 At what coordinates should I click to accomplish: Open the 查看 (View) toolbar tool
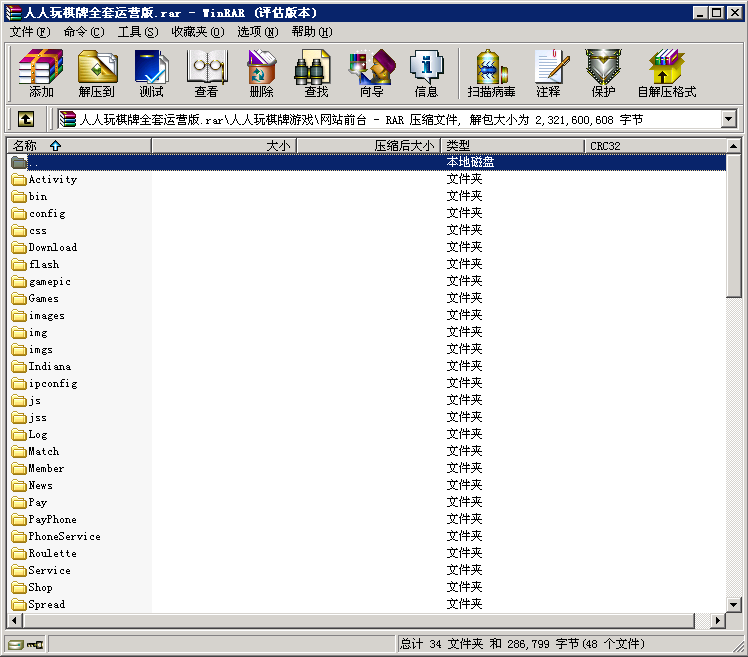(206, 73)
